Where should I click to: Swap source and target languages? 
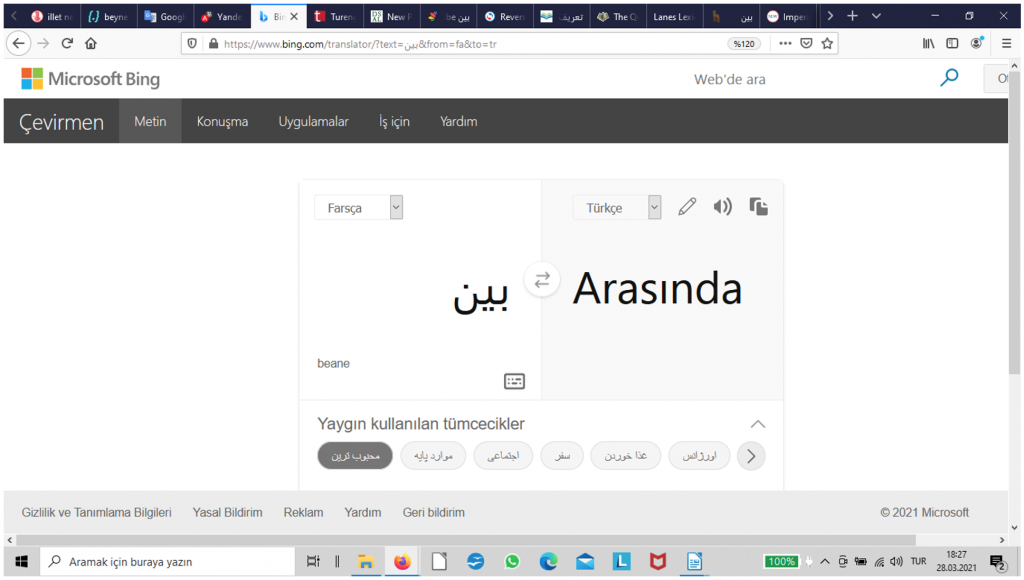(x=542, y=280)
